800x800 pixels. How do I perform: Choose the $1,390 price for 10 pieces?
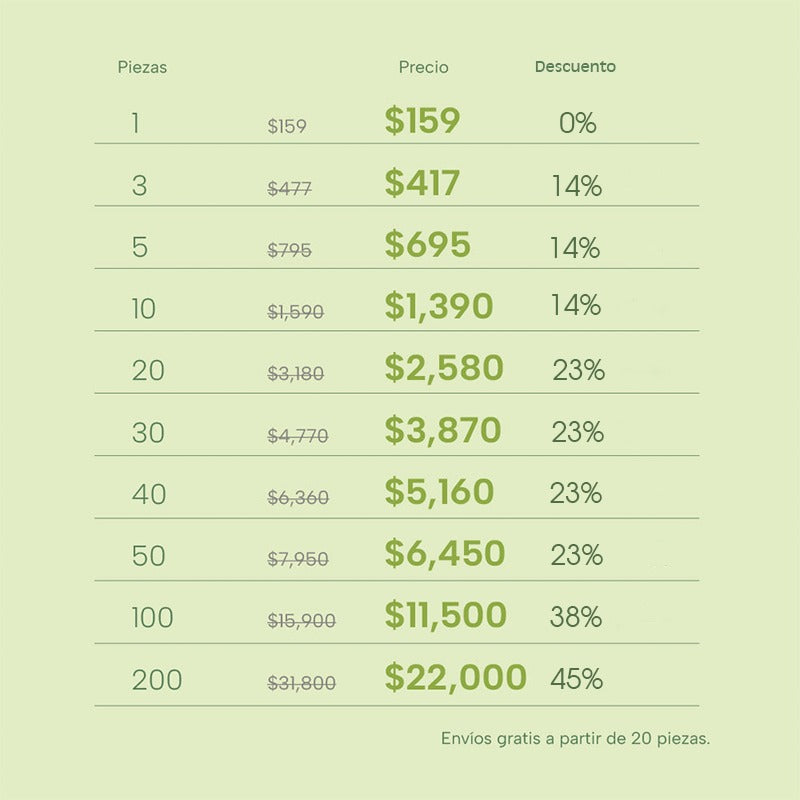tap(439, 307)
